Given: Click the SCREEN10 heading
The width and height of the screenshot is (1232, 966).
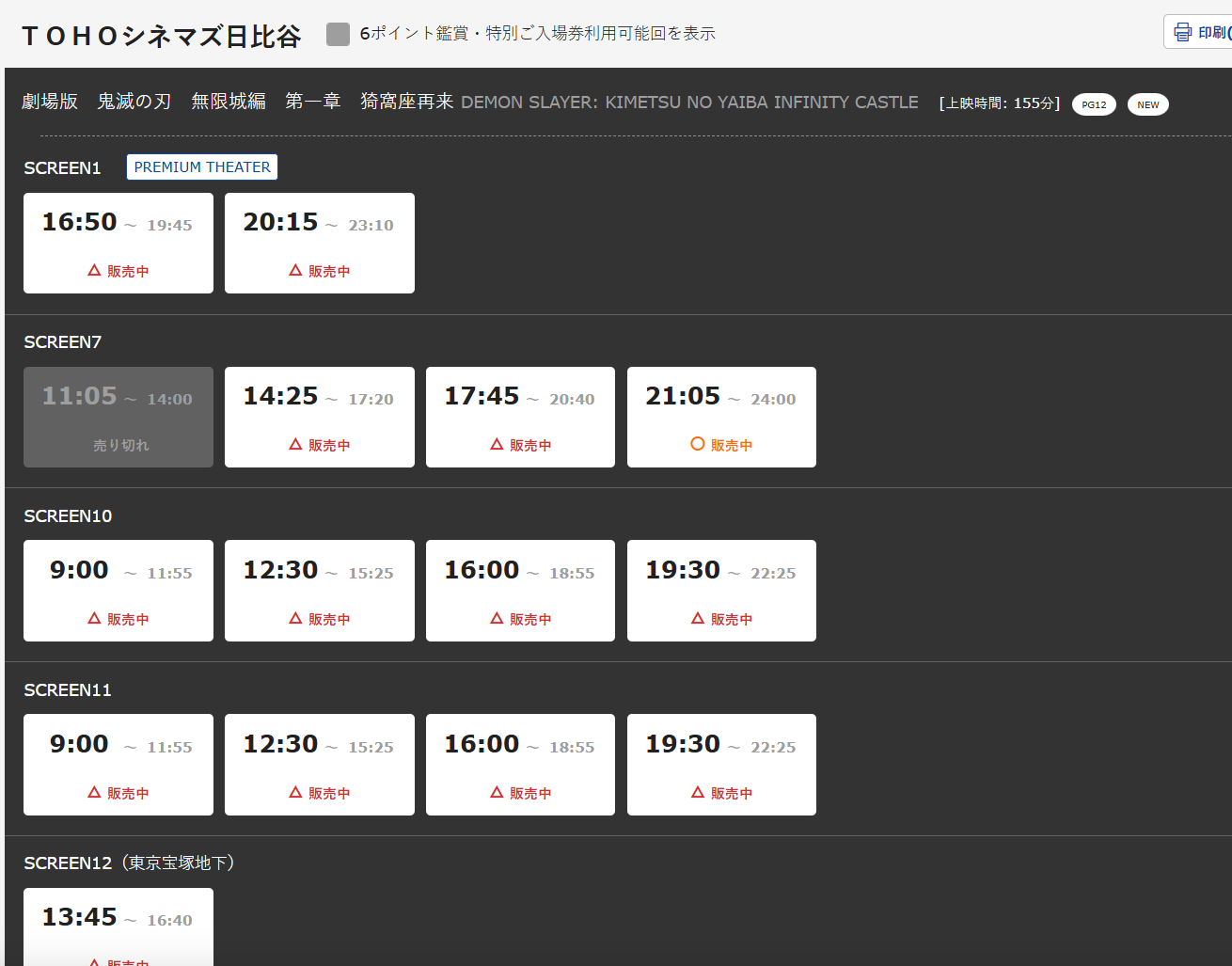Looking at the screenshot, I should tap(68, 516).
